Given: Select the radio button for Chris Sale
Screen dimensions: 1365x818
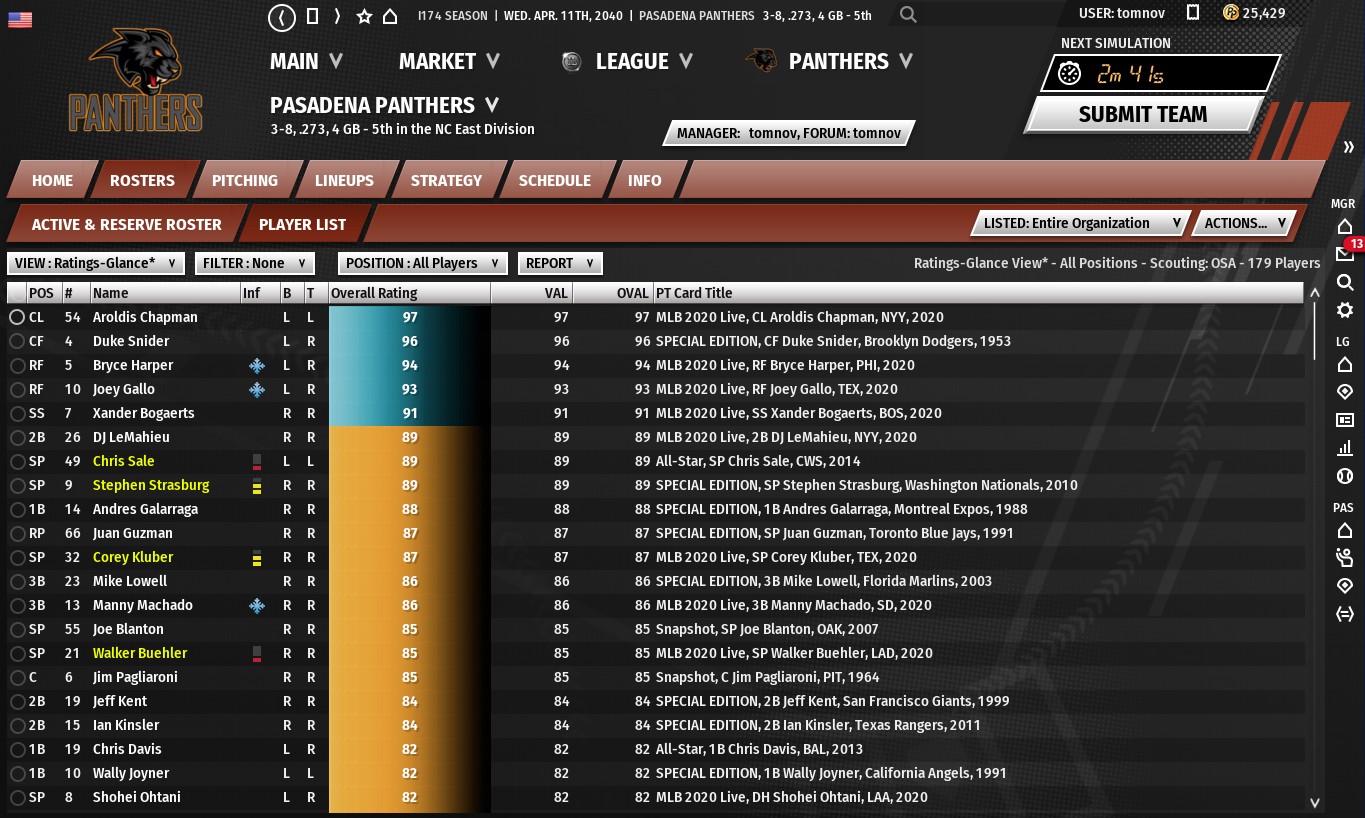Looking at the screenshot, I should click(16, 461).
